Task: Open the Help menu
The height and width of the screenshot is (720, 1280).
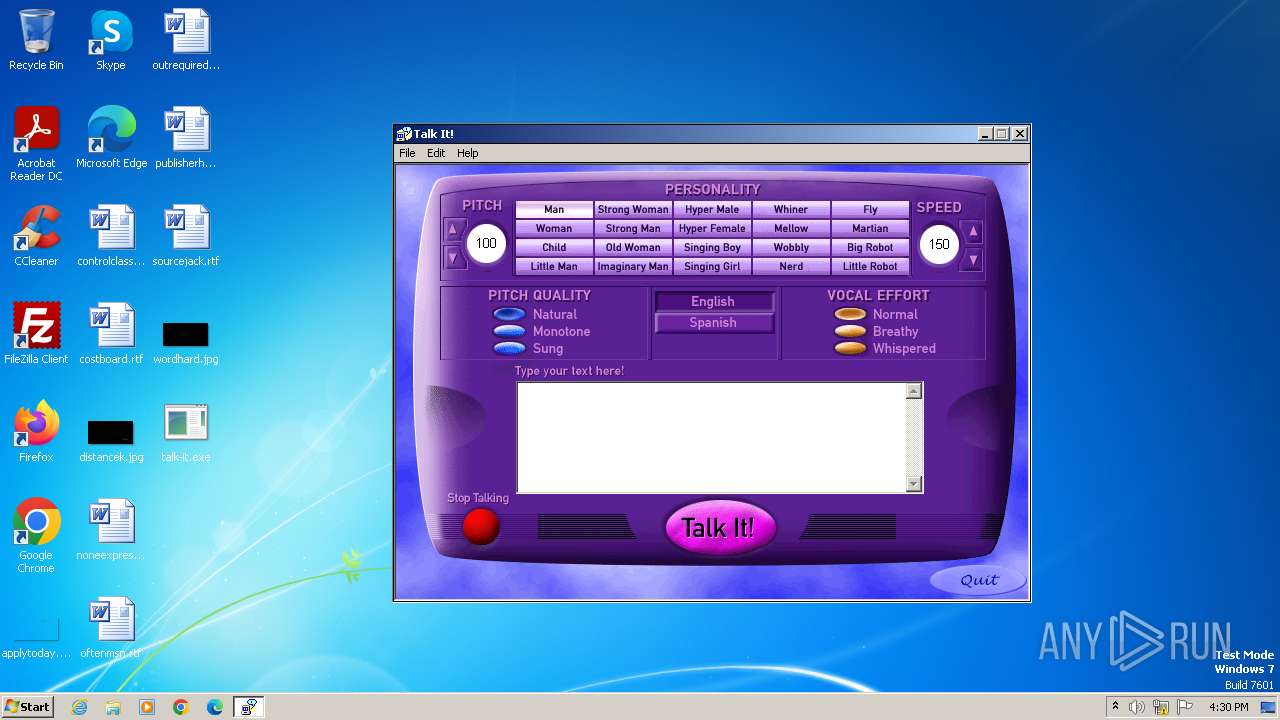Action: pyautogui.click(x=468, y=153)
